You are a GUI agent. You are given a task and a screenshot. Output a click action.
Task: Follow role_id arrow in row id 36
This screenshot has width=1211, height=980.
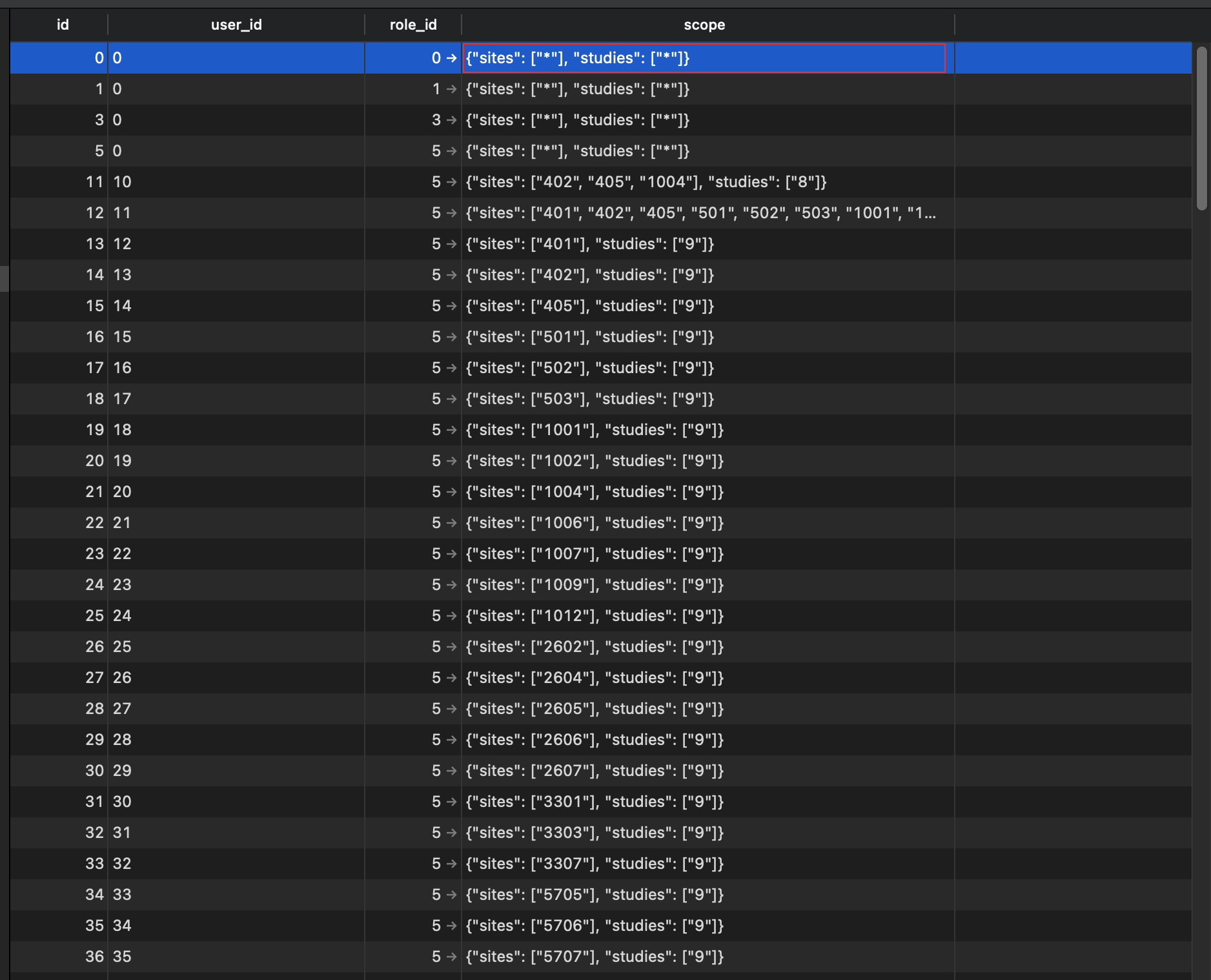click(x=451, y=957)
